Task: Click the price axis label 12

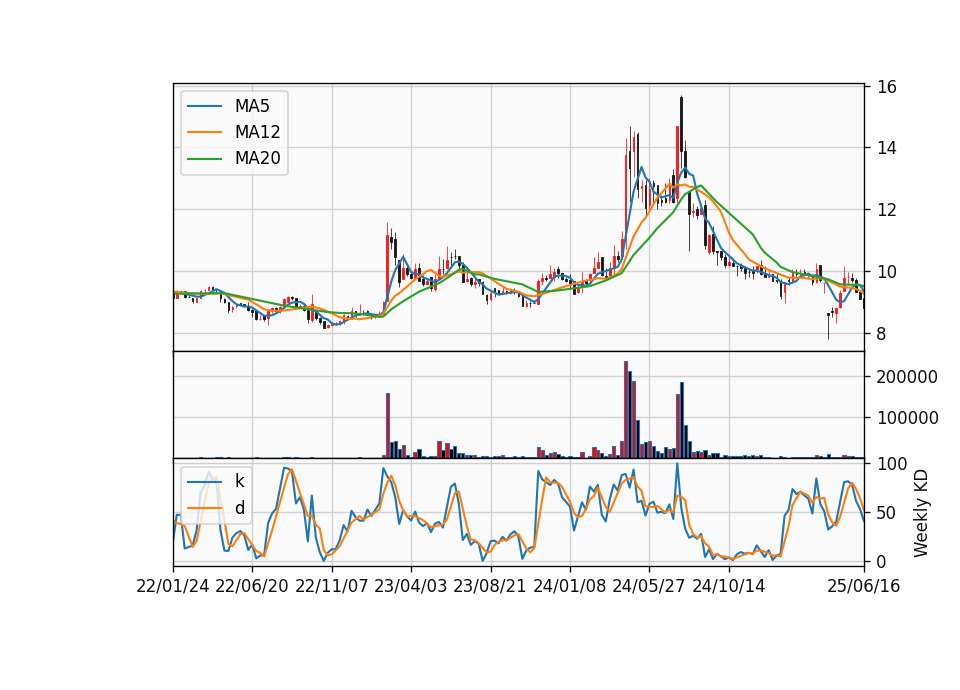Action: point(887,210)
